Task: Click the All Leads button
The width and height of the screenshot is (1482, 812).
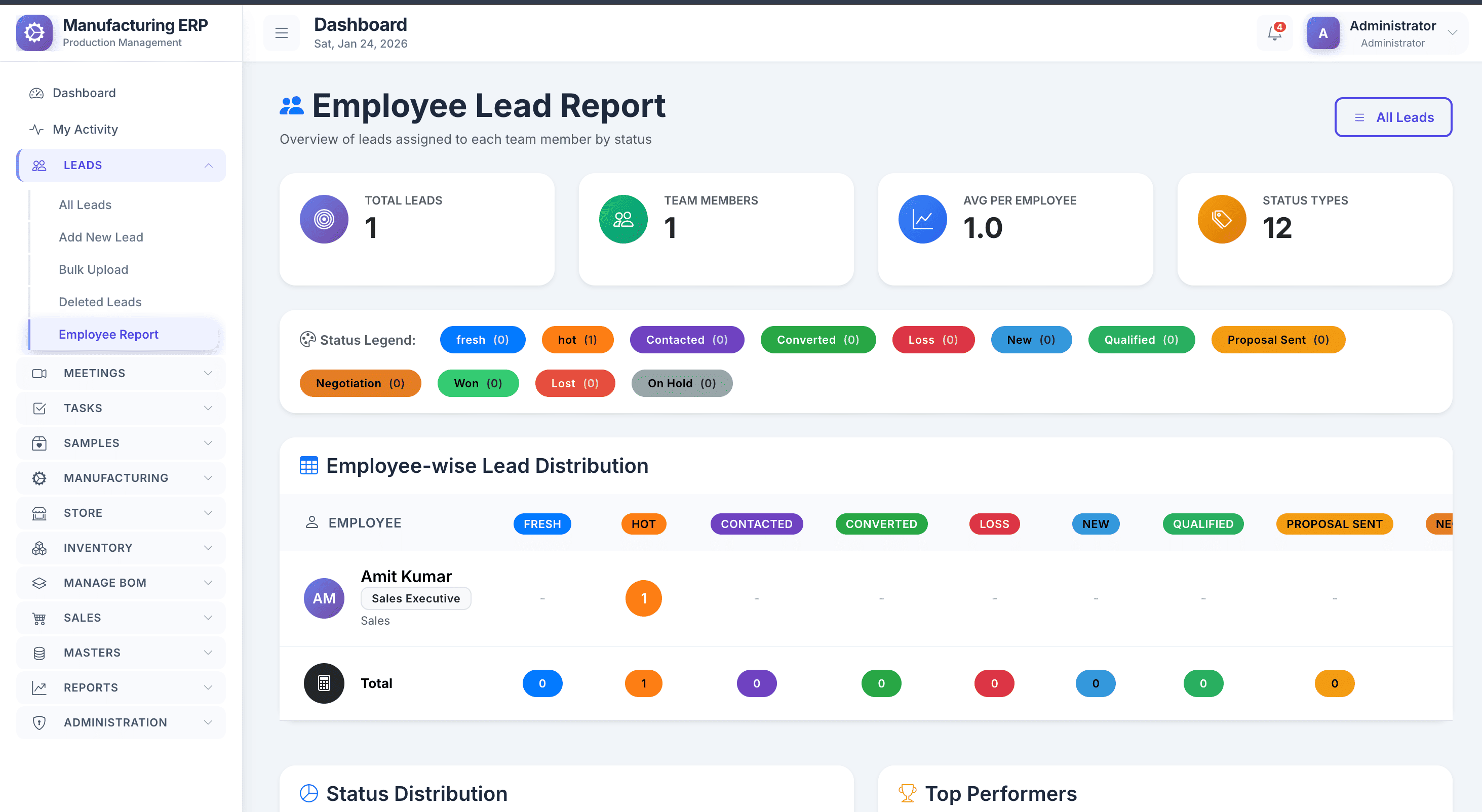Action: click(x=1393, y=117)
